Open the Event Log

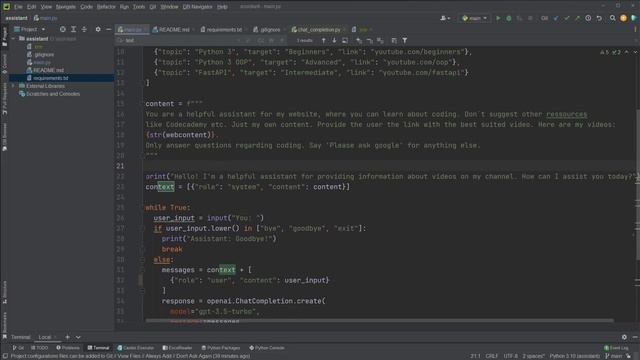(616, 348)
